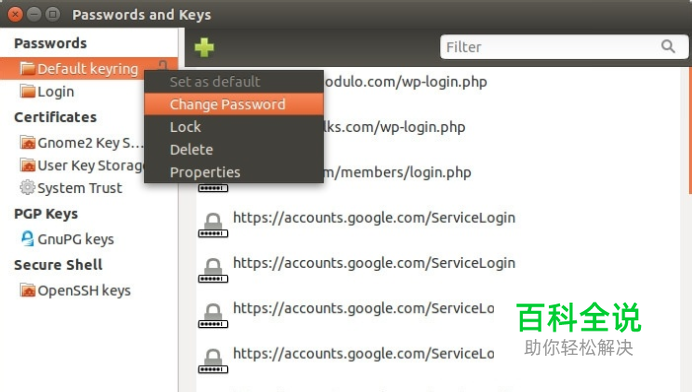Open the OpenSSH keys folder icon
The width and height of the screenshot is (692, 392).
[x=27, y=290]
